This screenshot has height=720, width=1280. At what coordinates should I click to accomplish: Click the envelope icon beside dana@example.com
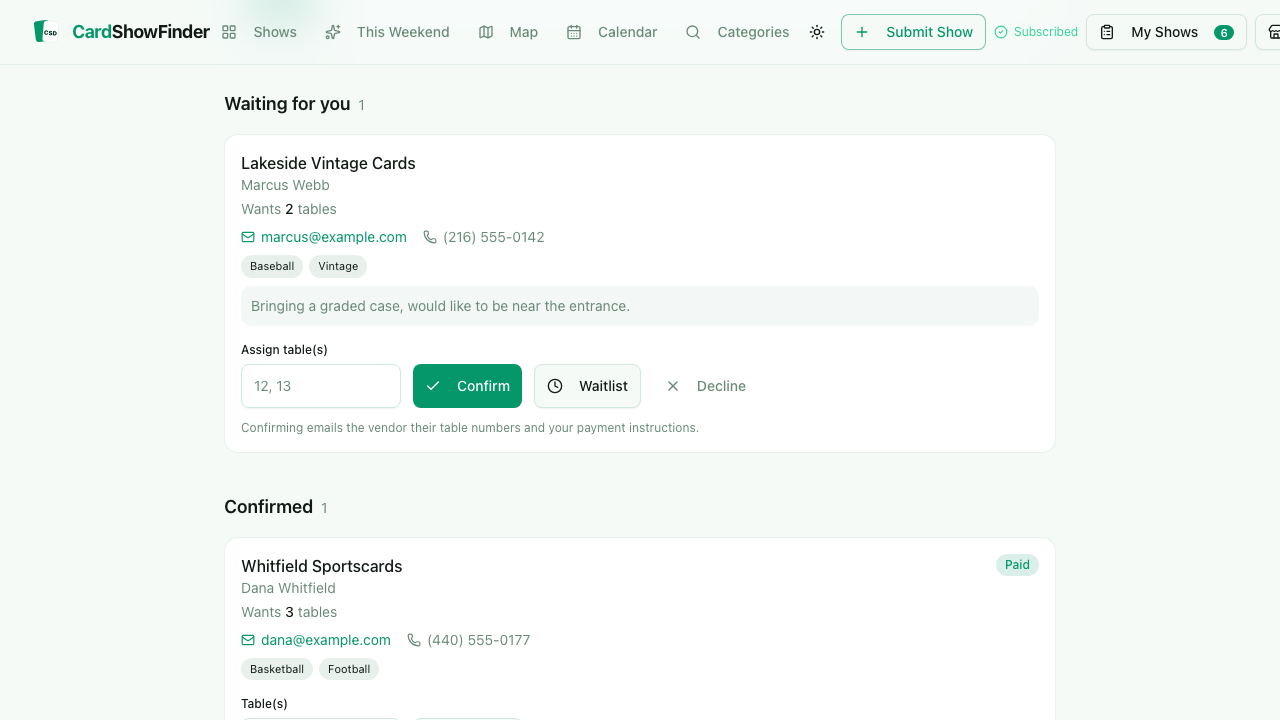248,640
